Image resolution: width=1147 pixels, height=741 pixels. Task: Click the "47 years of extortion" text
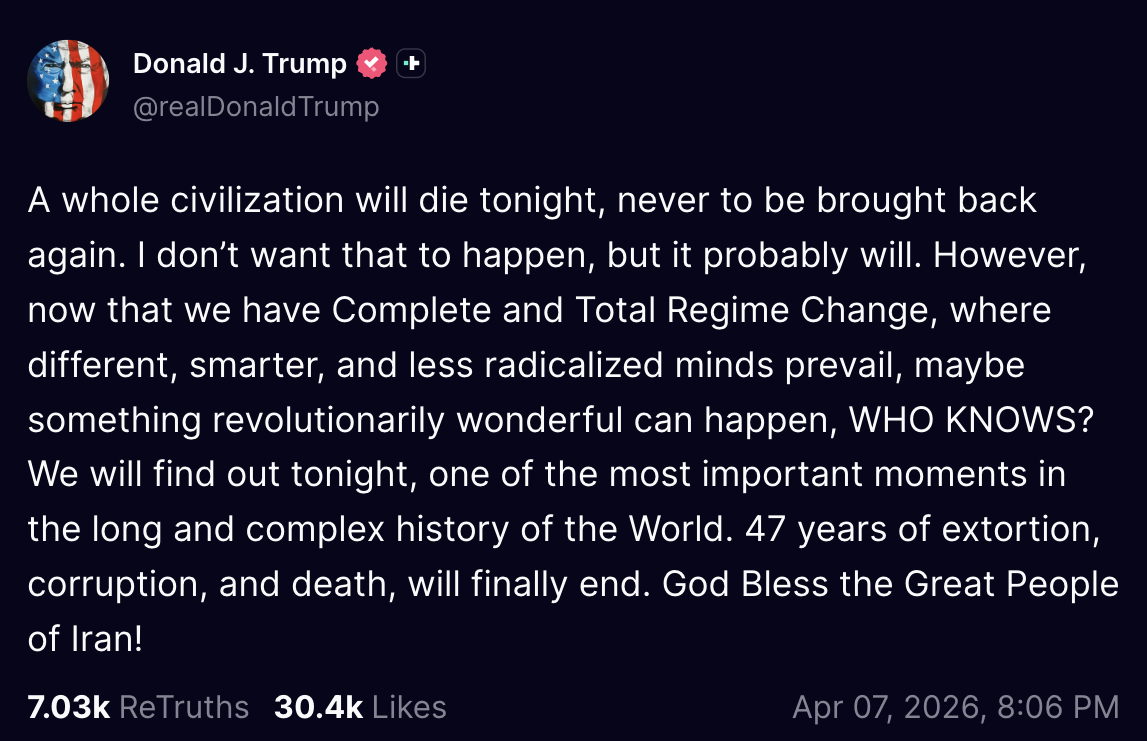(x=922, y=529)
